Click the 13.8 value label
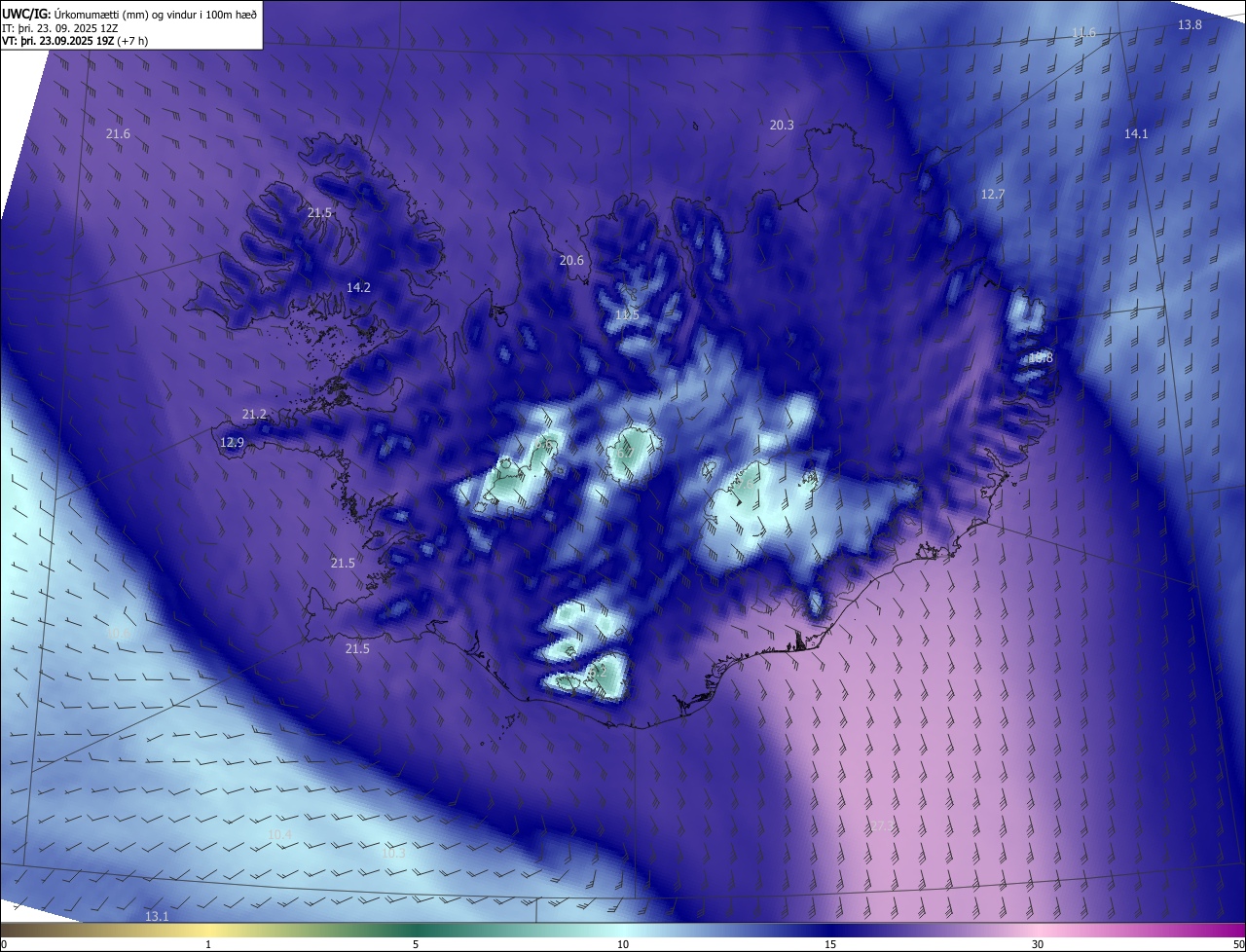1246x952 pixels. (1190, 24)
